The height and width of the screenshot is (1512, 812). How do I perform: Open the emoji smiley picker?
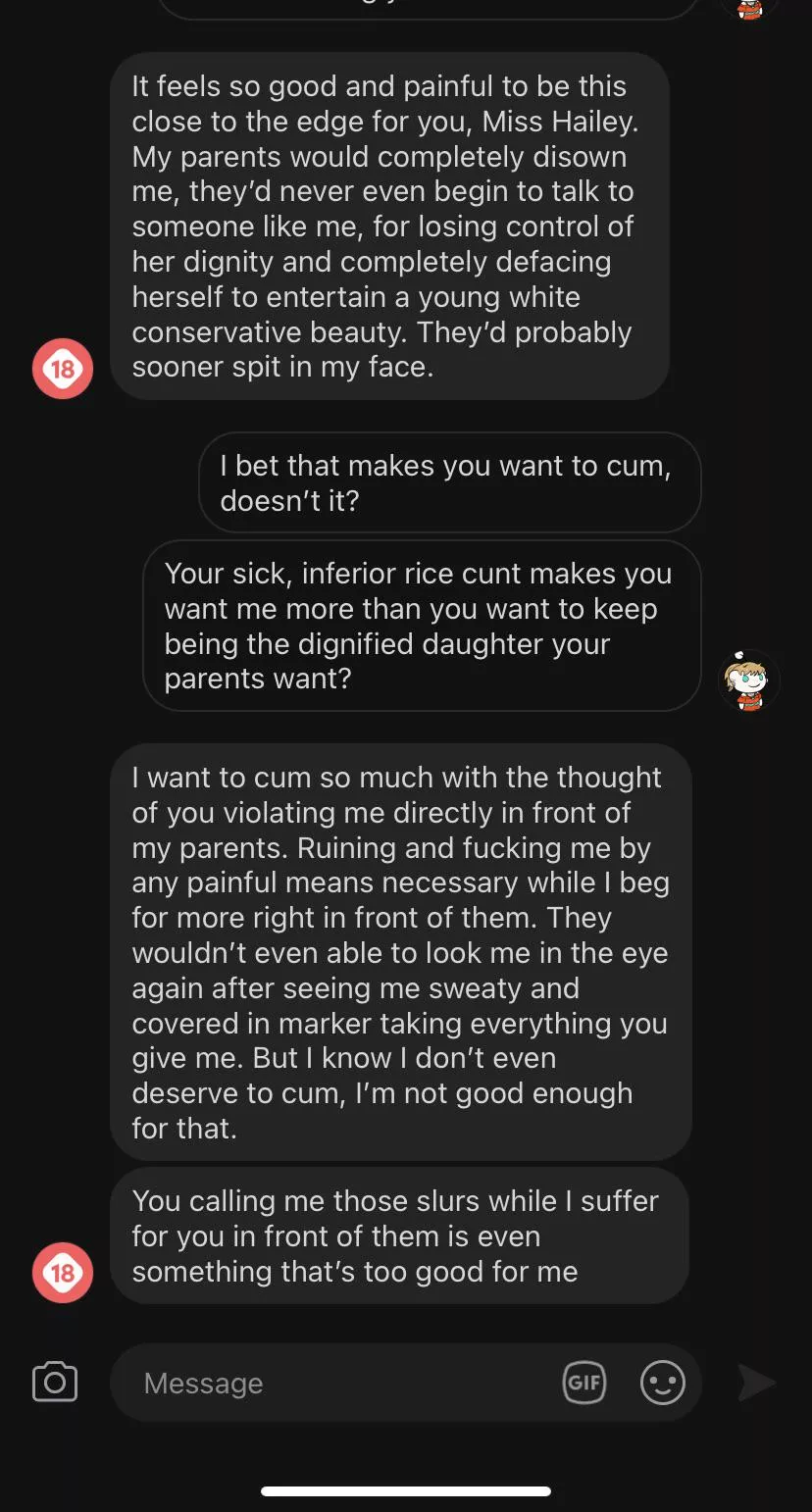663,1383
